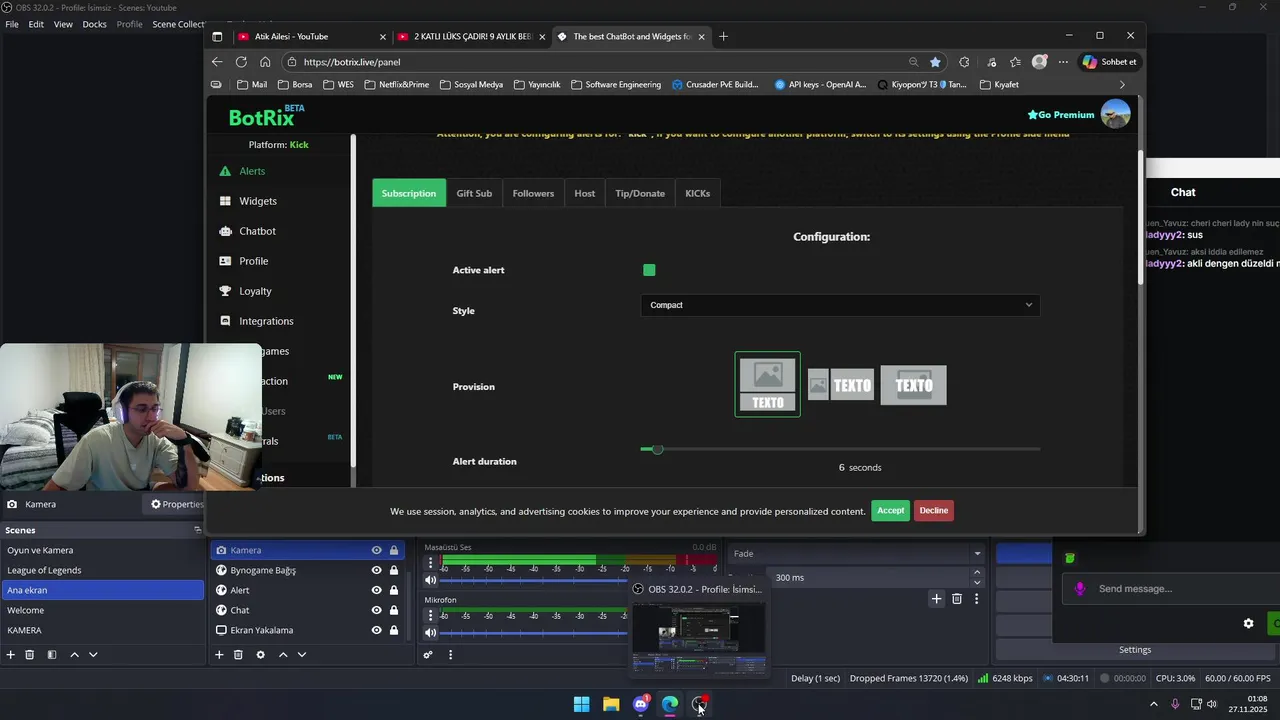Toggle visibility of Ekran Yakalama source

(377, 630)
